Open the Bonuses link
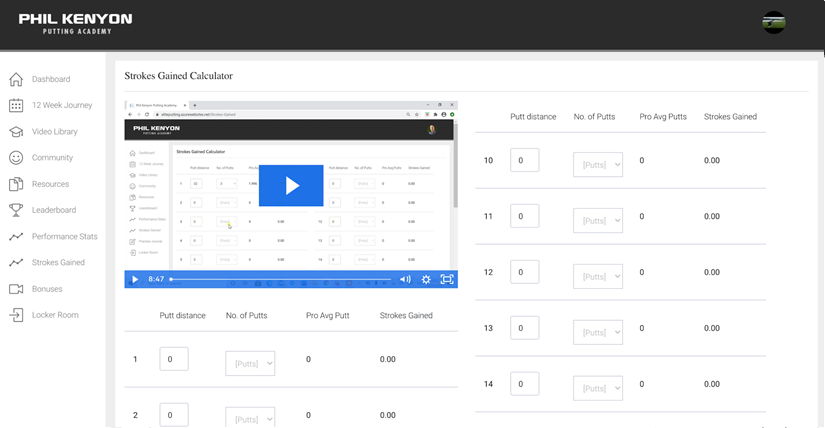Viewport: 825px width, 428px height. [x=47, y=288]
